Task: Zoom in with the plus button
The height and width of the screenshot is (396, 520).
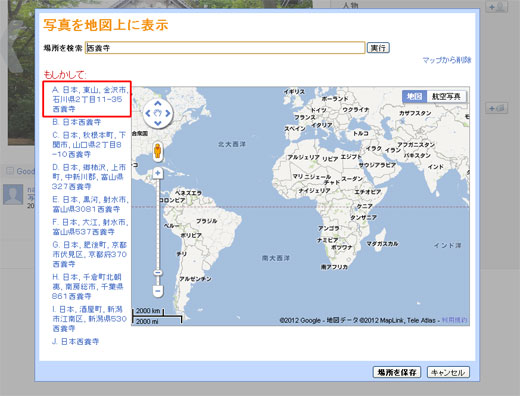Action: pyautogui.click(x=158, y=173)
